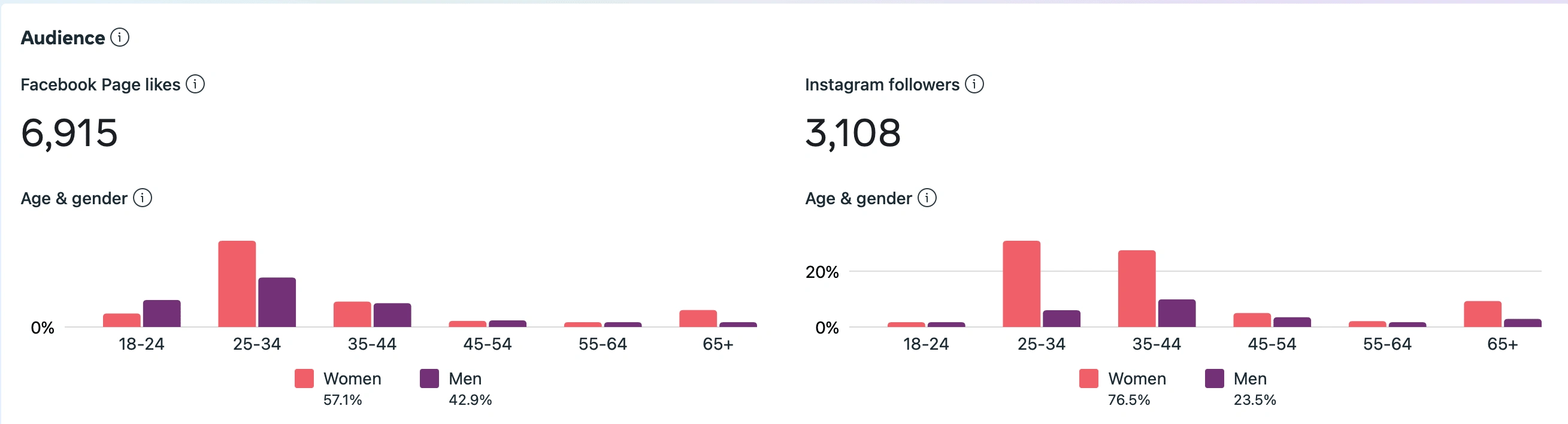Click the 6,915 Facebook Page likes count

tap(69, 133)
